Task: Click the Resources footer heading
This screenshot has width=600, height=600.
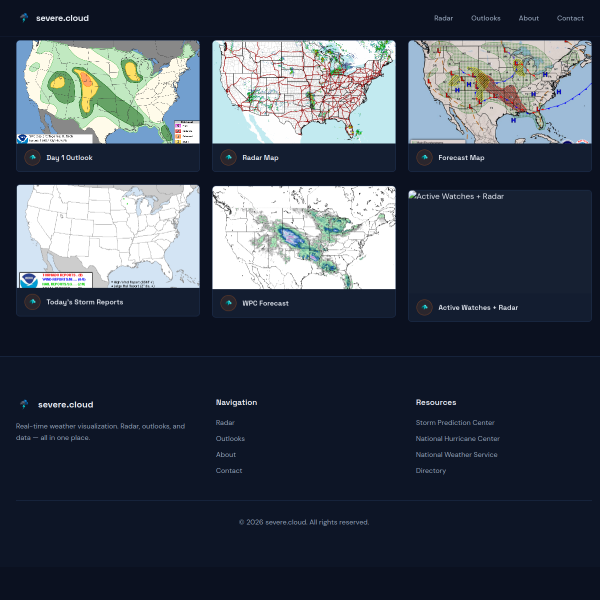Action: coord(436,402)
